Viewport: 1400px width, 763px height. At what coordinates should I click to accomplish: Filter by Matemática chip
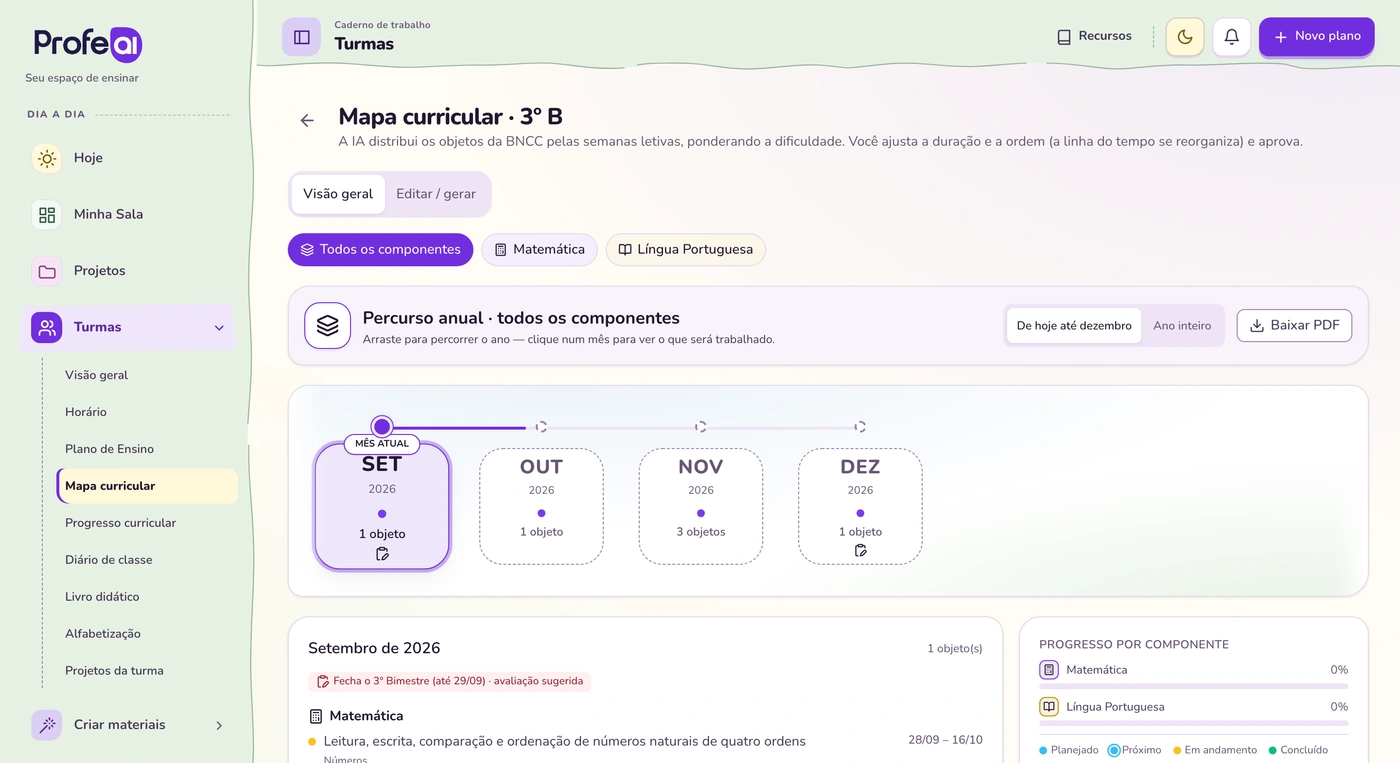[539, 250]
